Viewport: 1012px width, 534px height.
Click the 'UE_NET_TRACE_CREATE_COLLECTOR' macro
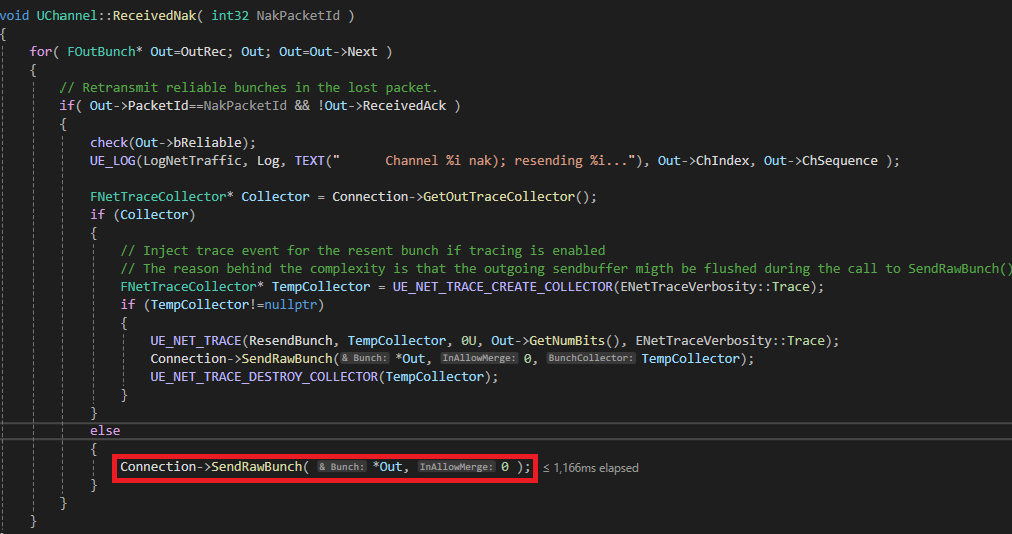(x=502, y=287)
